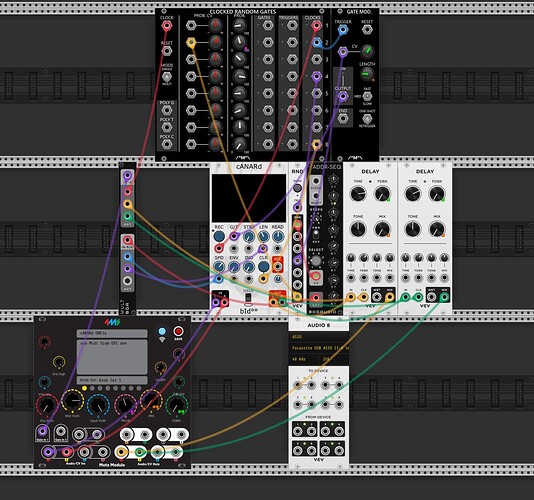Click the CLOCK input jack on Clocked Random Gates

coord(167,26)
